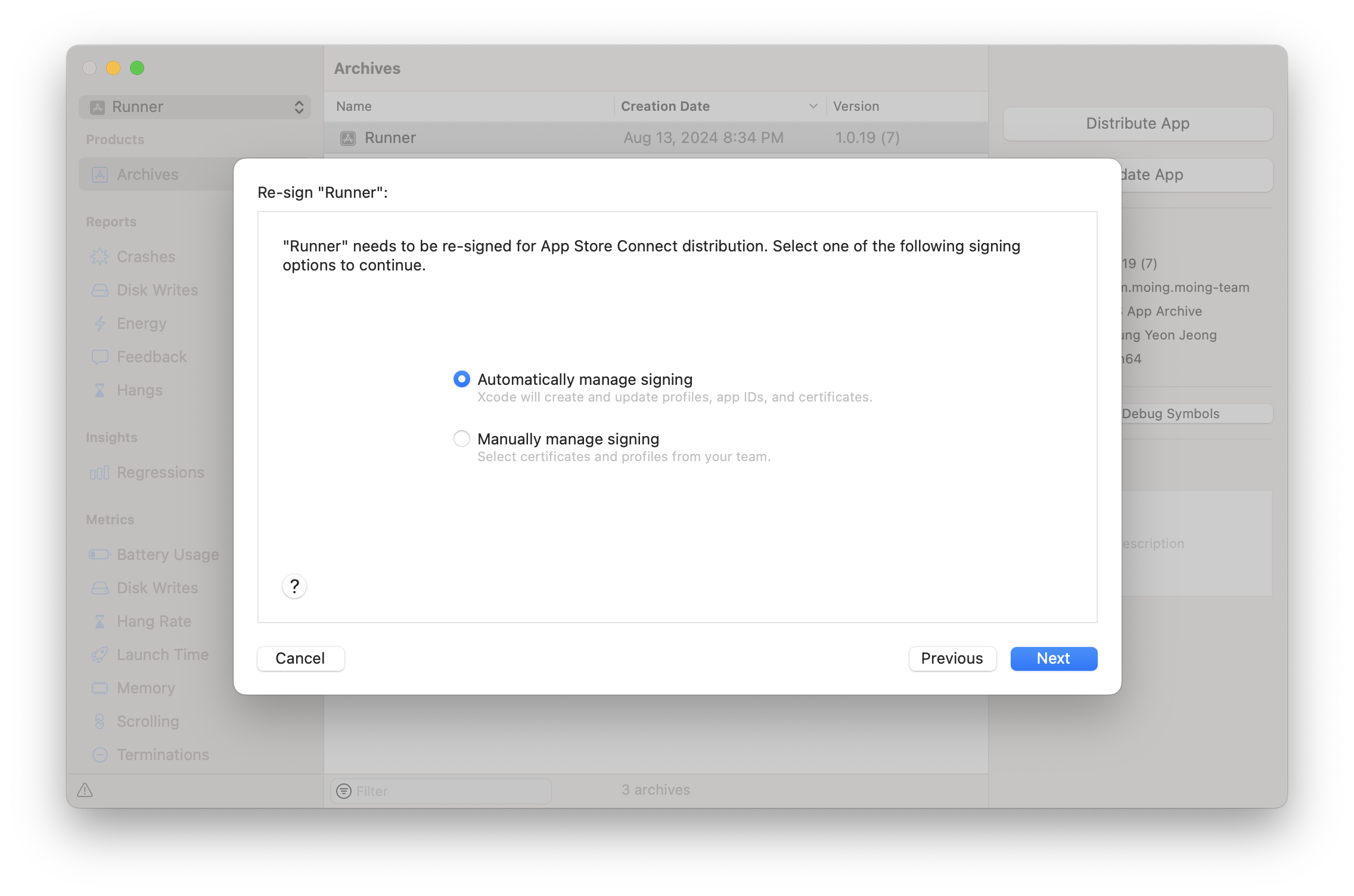The width and height of the screenshot is (1354, 896).
Task: Click the Memory chip icon
Action: click(100, 688)
